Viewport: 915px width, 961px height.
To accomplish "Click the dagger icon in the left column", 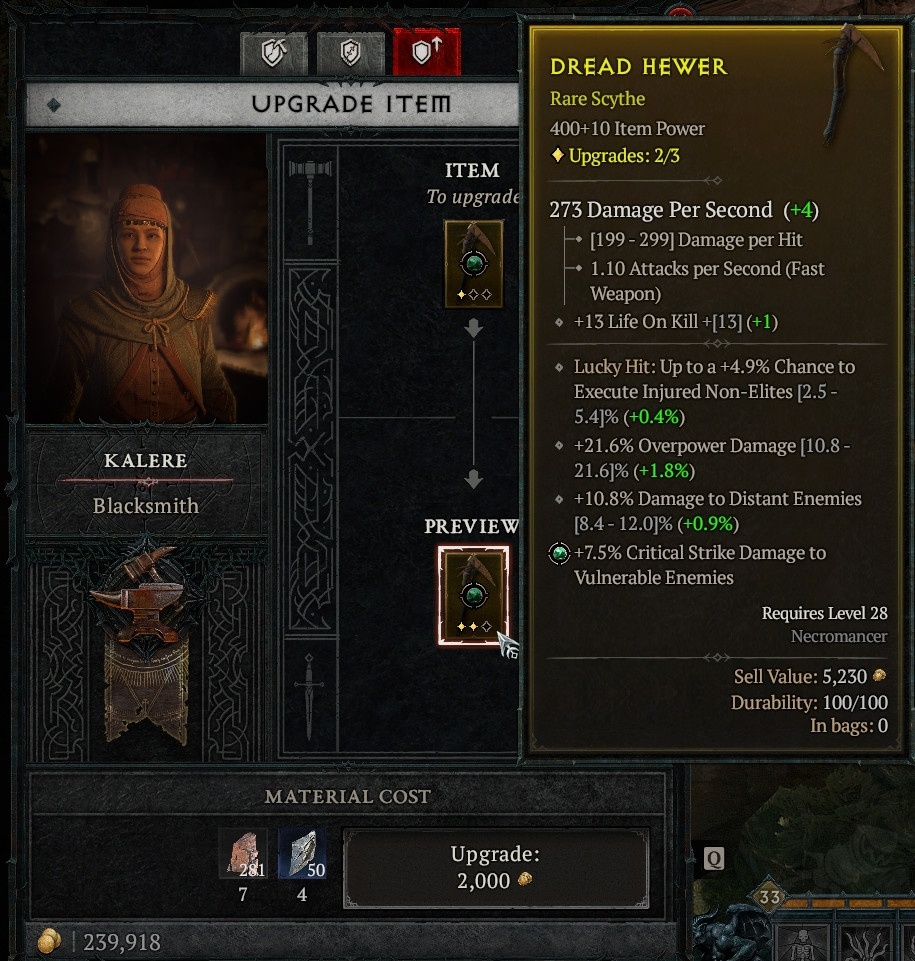I will tap(309, 696).
